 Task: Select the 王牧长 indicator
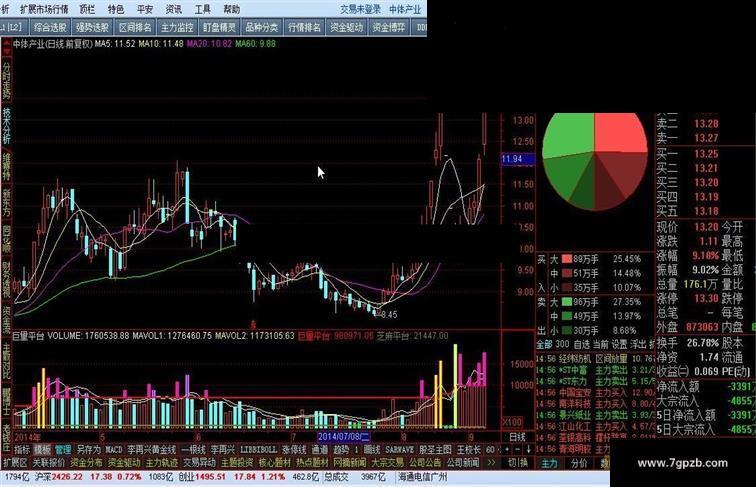point(469,449)
